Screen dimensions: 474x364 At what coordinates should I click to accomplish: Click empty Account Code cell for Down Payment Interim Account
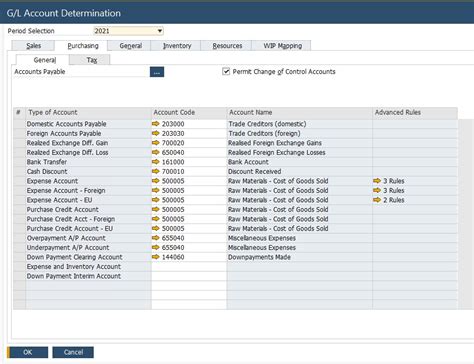[x=189, y=276]
